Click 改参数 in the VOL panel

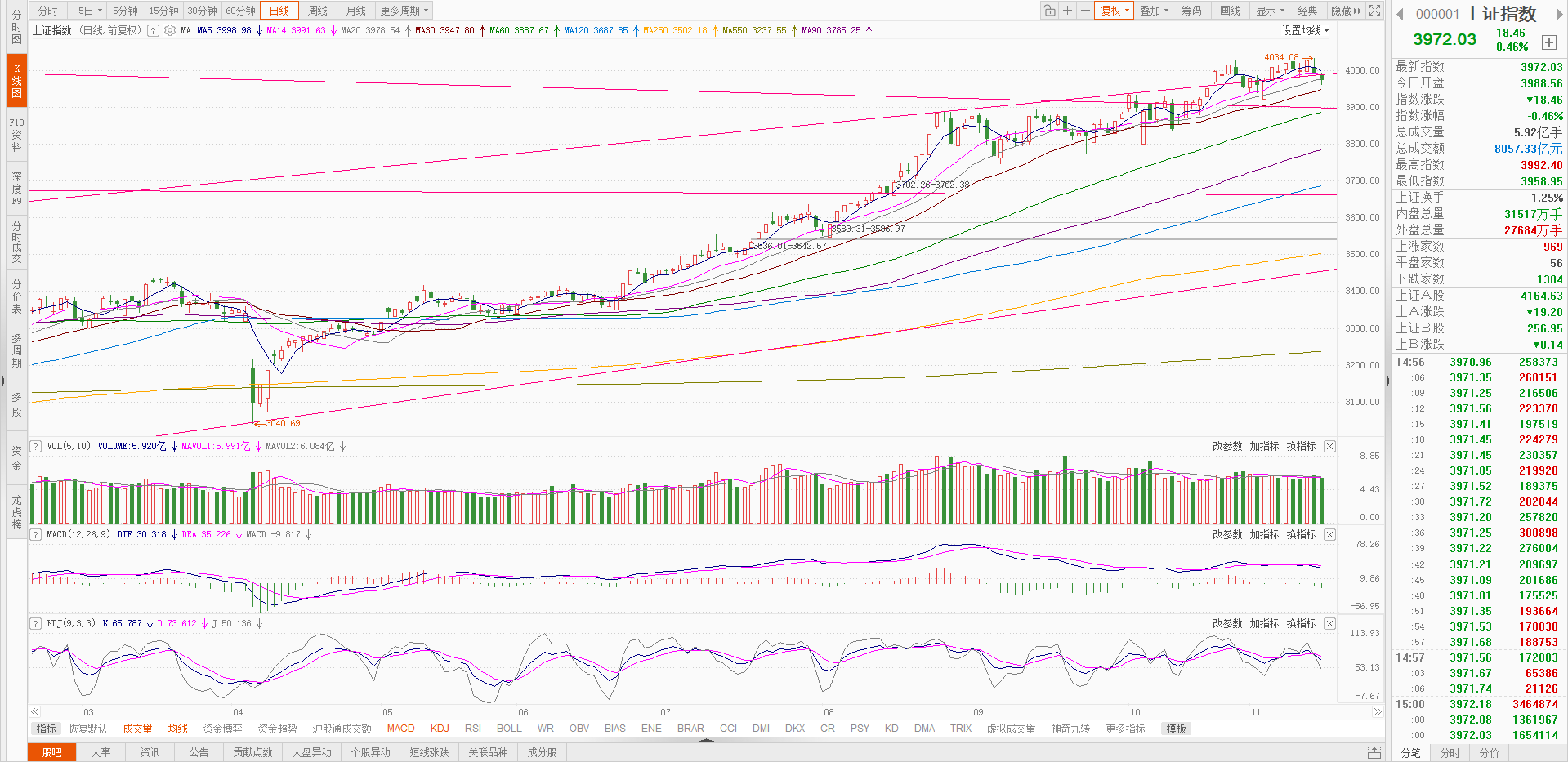pyautogui.click(x=1226, y=446)
